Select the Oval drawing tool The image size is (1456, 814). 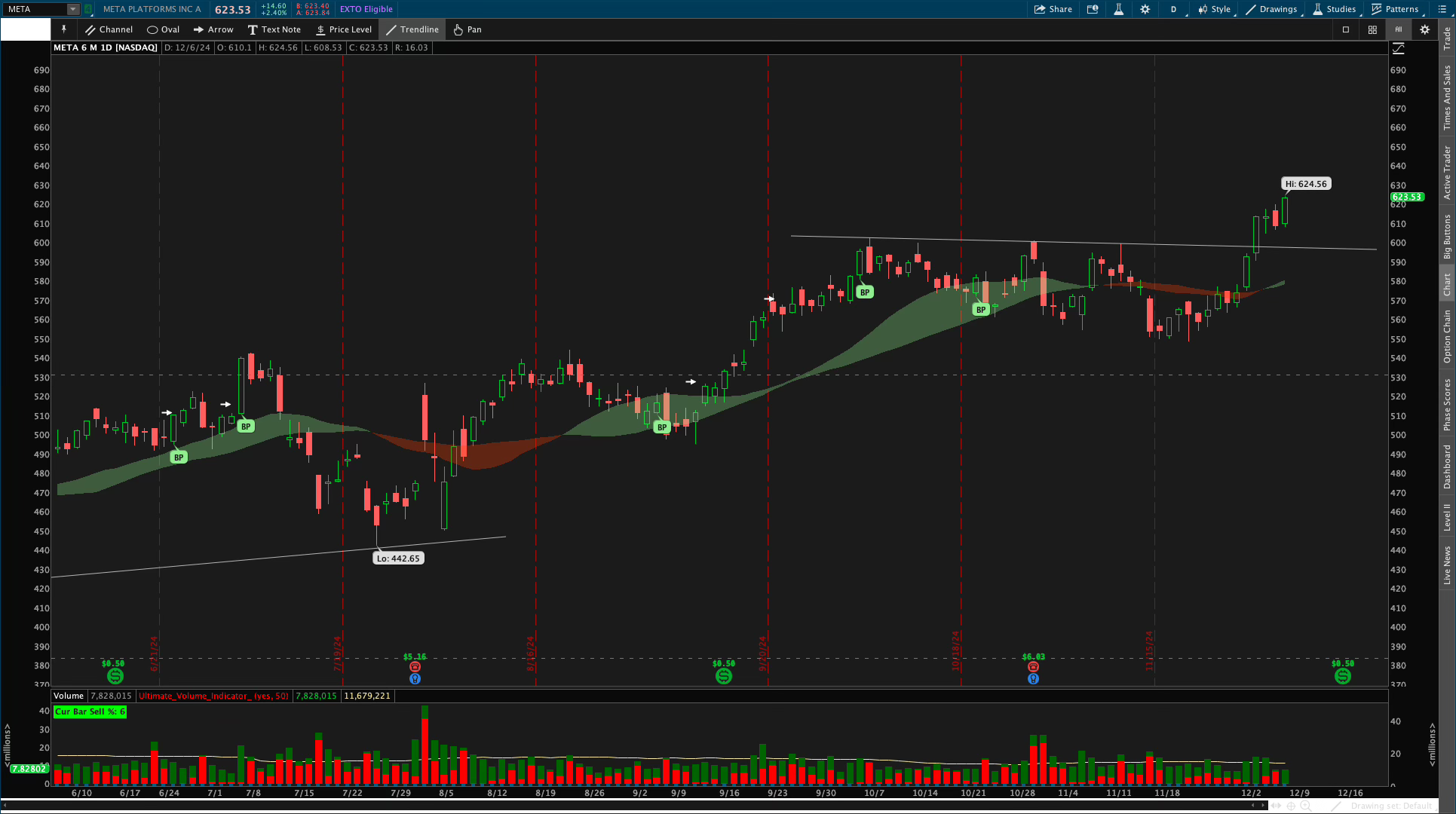click(163, 29)
